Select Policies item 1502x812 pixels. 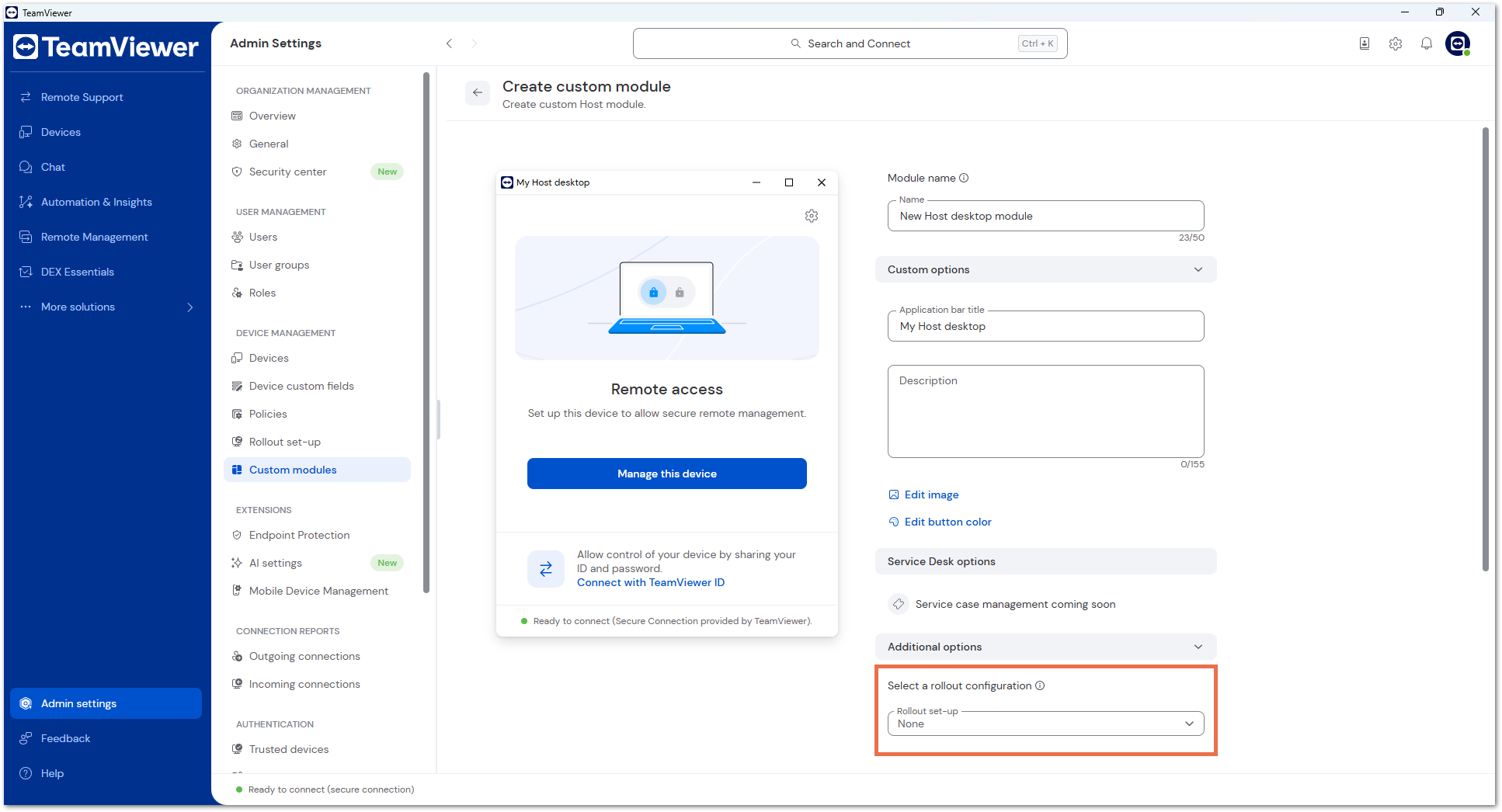pyautogui.click(x=317, y=414)
